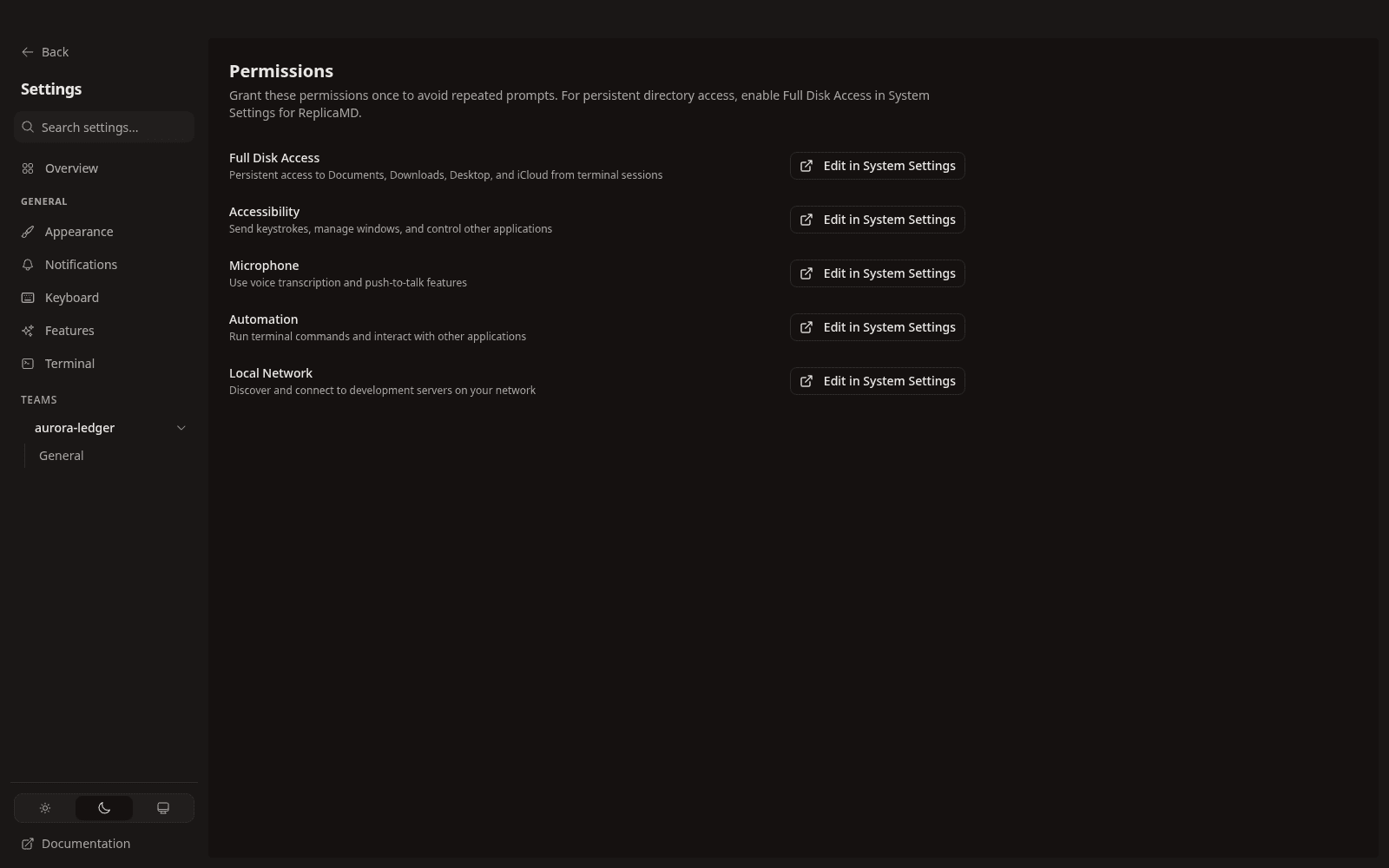Switch to dark theme moon toggle
The width and height of the screenshot is (1389, 868).
[x=104, y=808]
